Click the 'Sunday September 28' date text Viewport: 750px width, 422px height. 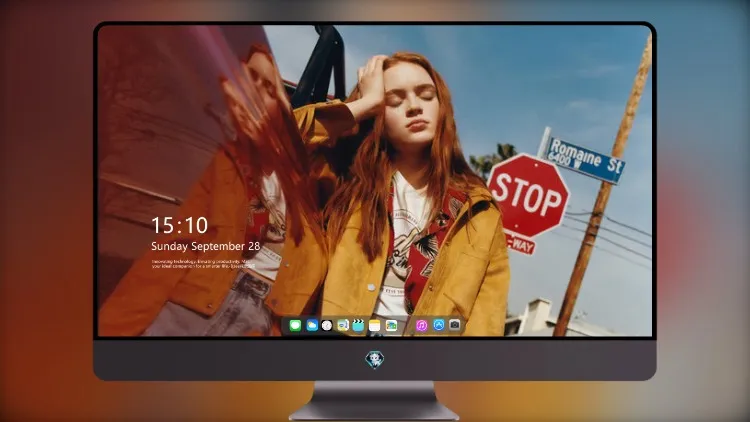(206, 246)
